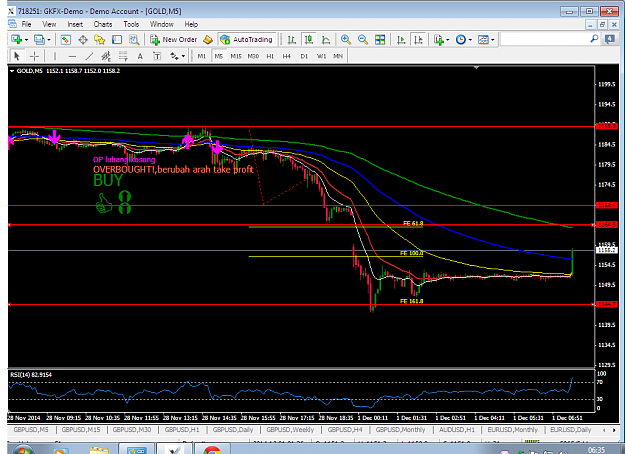Switch timeframe to D1
This screenshot has width=625, height=454.
pyautogui.click(x=304, y=56)
